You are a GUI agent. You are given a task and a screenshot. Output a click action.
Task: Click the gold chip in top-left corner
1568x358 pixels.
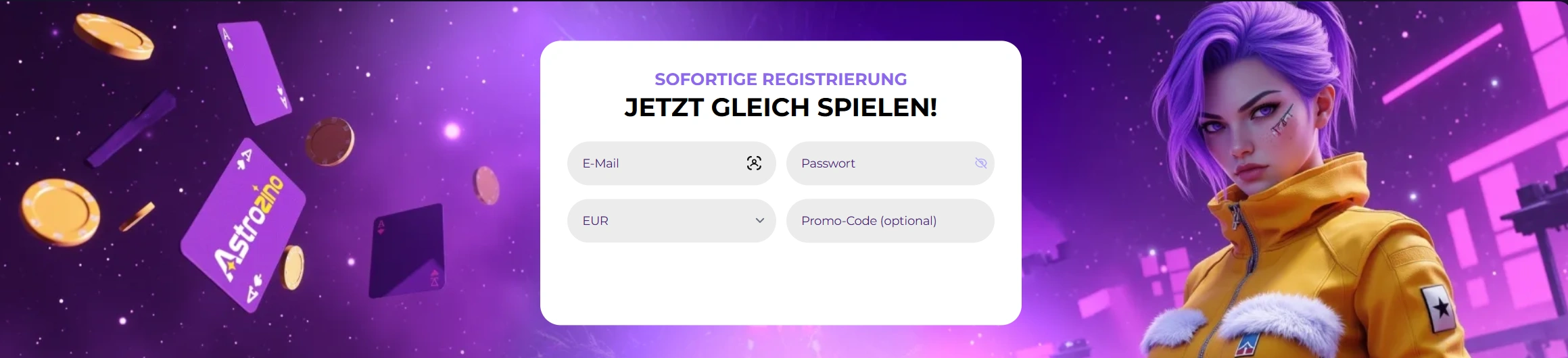[x=114, y=36]
